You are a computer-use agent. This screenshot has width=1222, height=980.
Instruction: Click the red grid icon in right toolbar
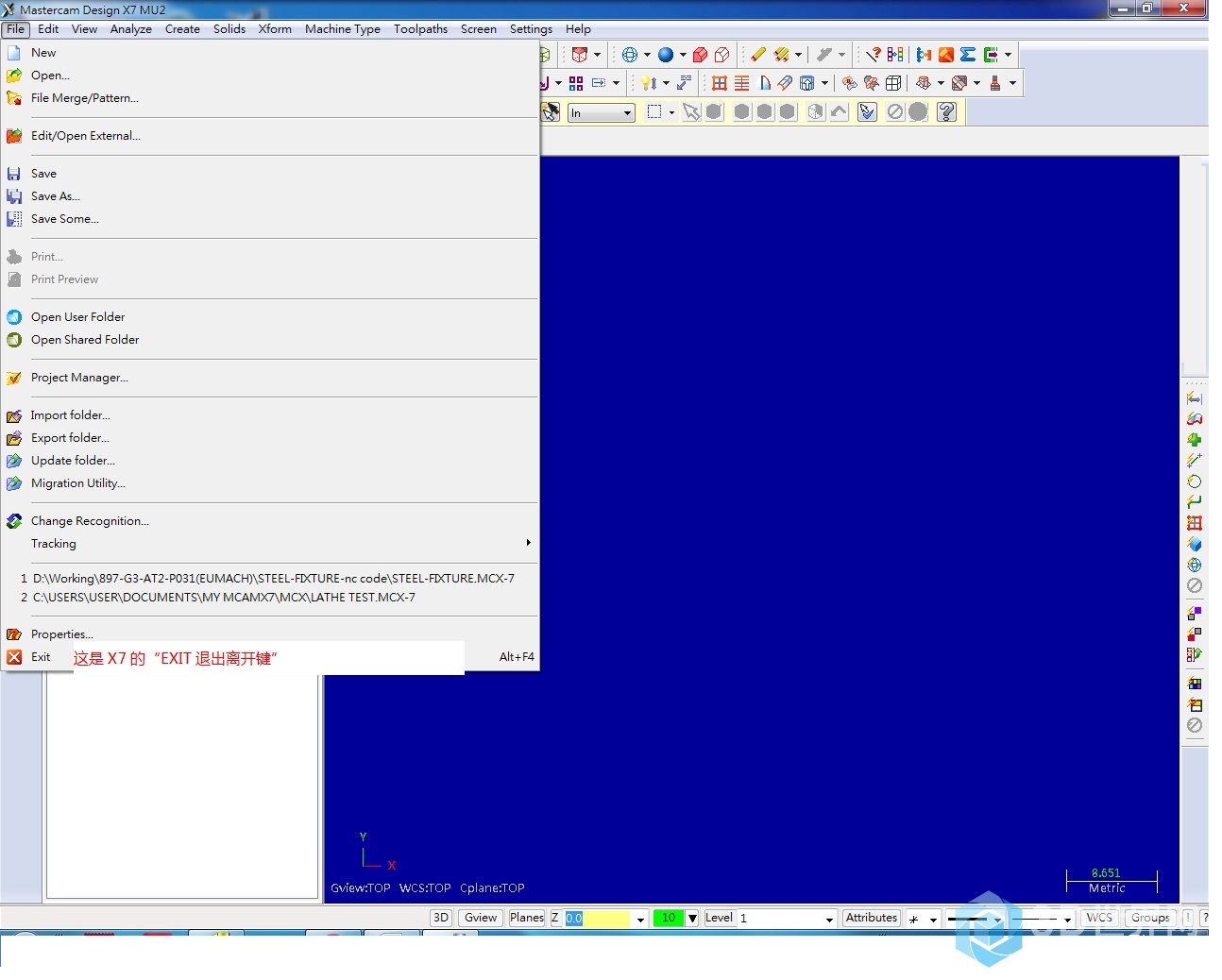[1195, 523]
